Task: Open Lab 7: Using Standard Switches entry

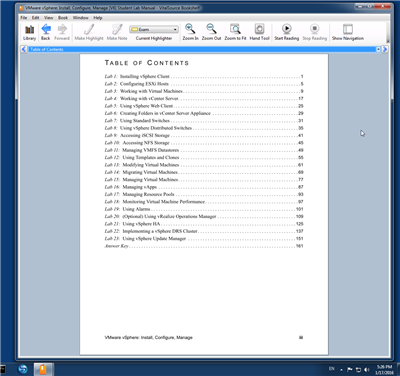Action: pos(204,121)
